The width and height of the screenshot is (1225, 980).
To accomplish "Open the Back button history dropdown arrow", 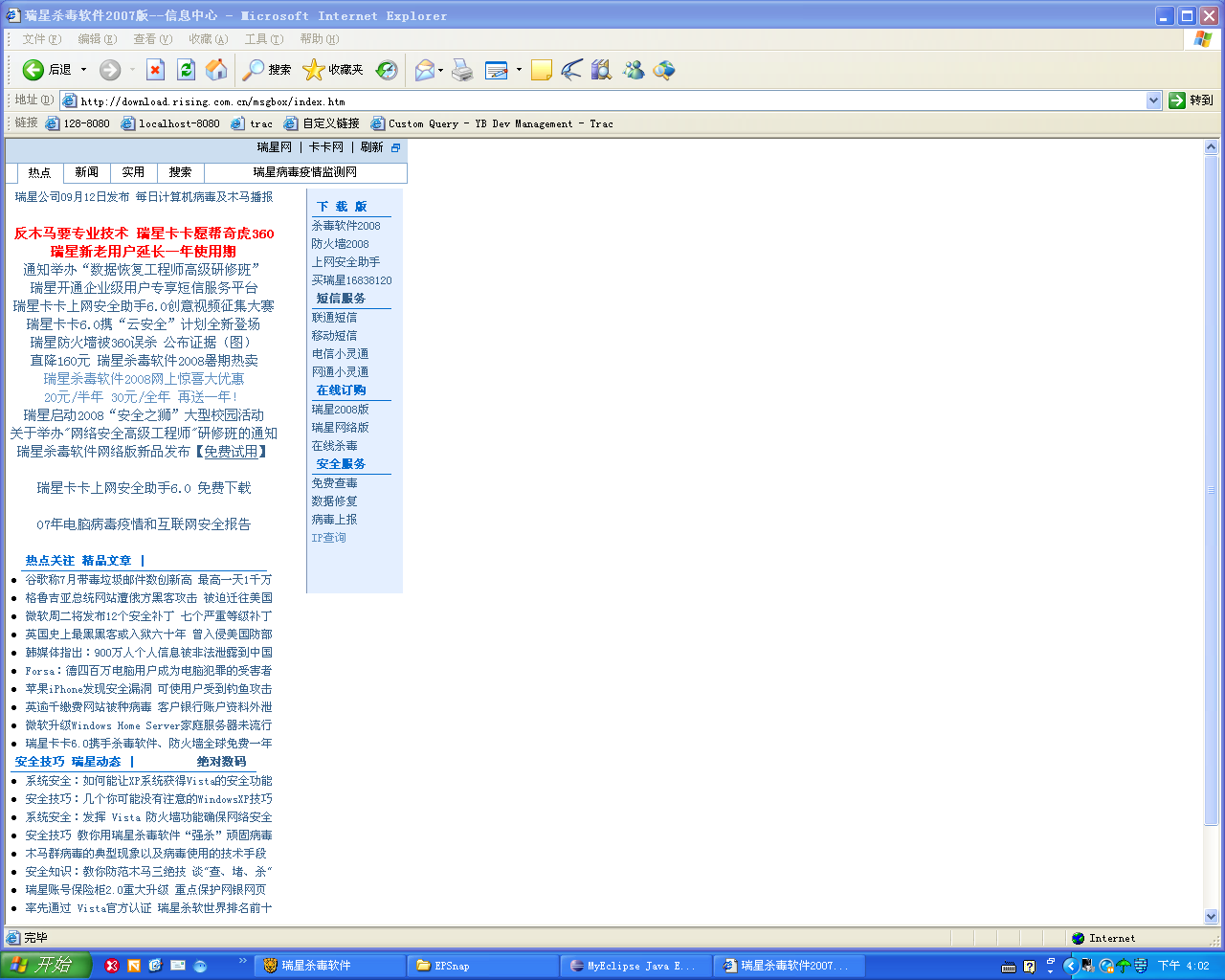I will tap(83, 70).
